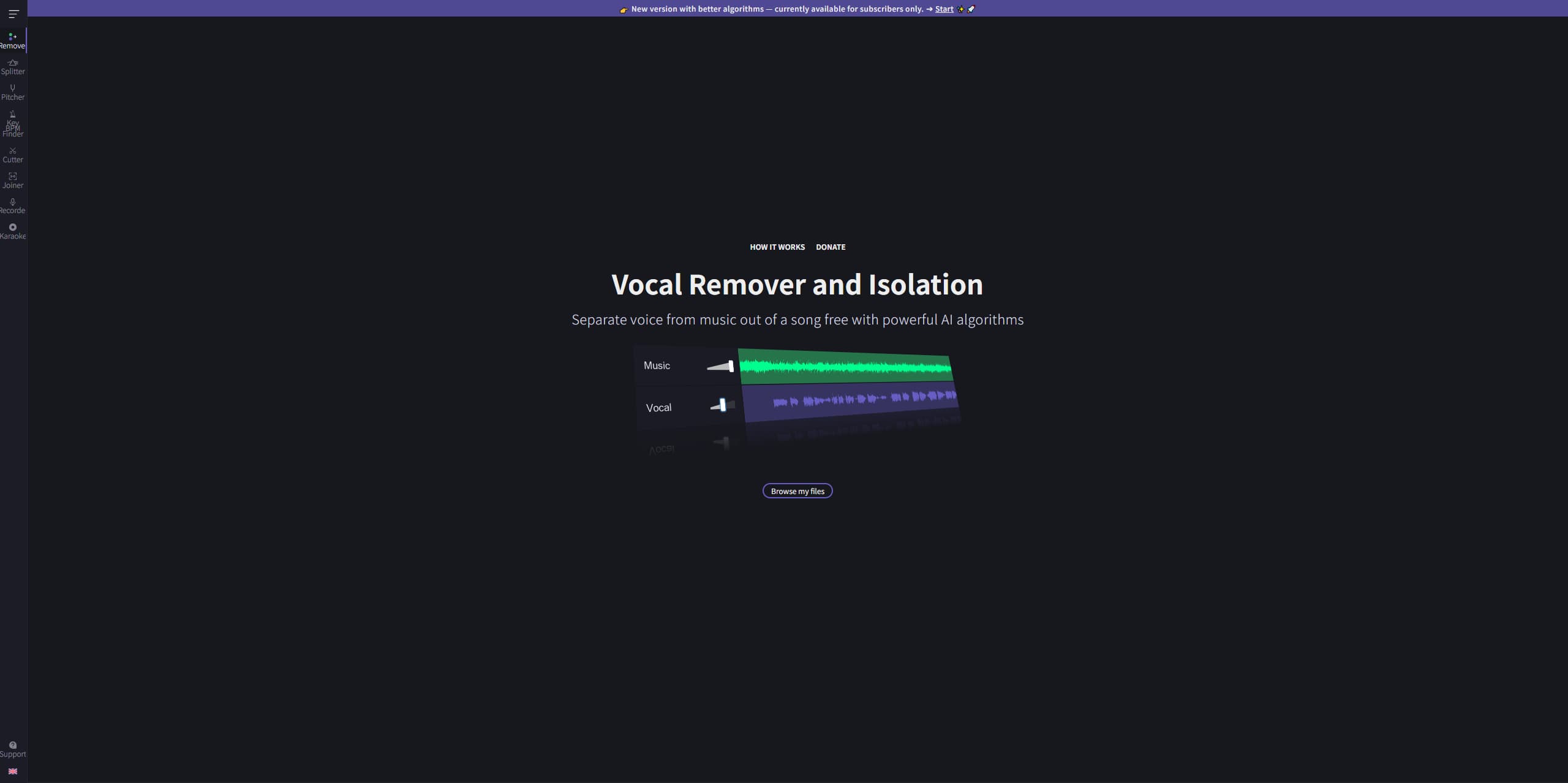Open the Key BPM Finder
Screen dimensions: 1568x783
[x=12, y=122]
